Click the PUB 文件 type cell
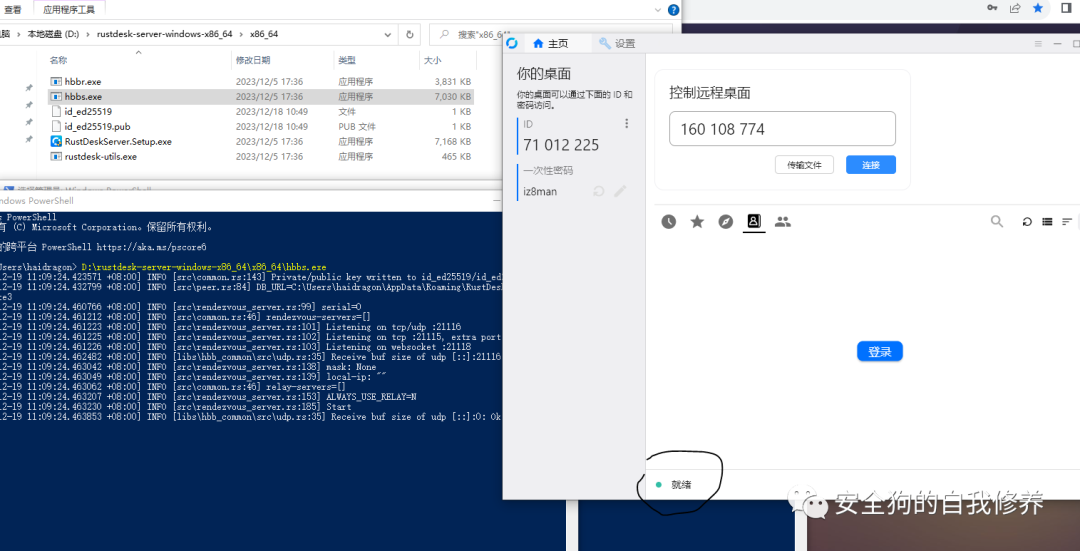 click(x=357, y=127)
